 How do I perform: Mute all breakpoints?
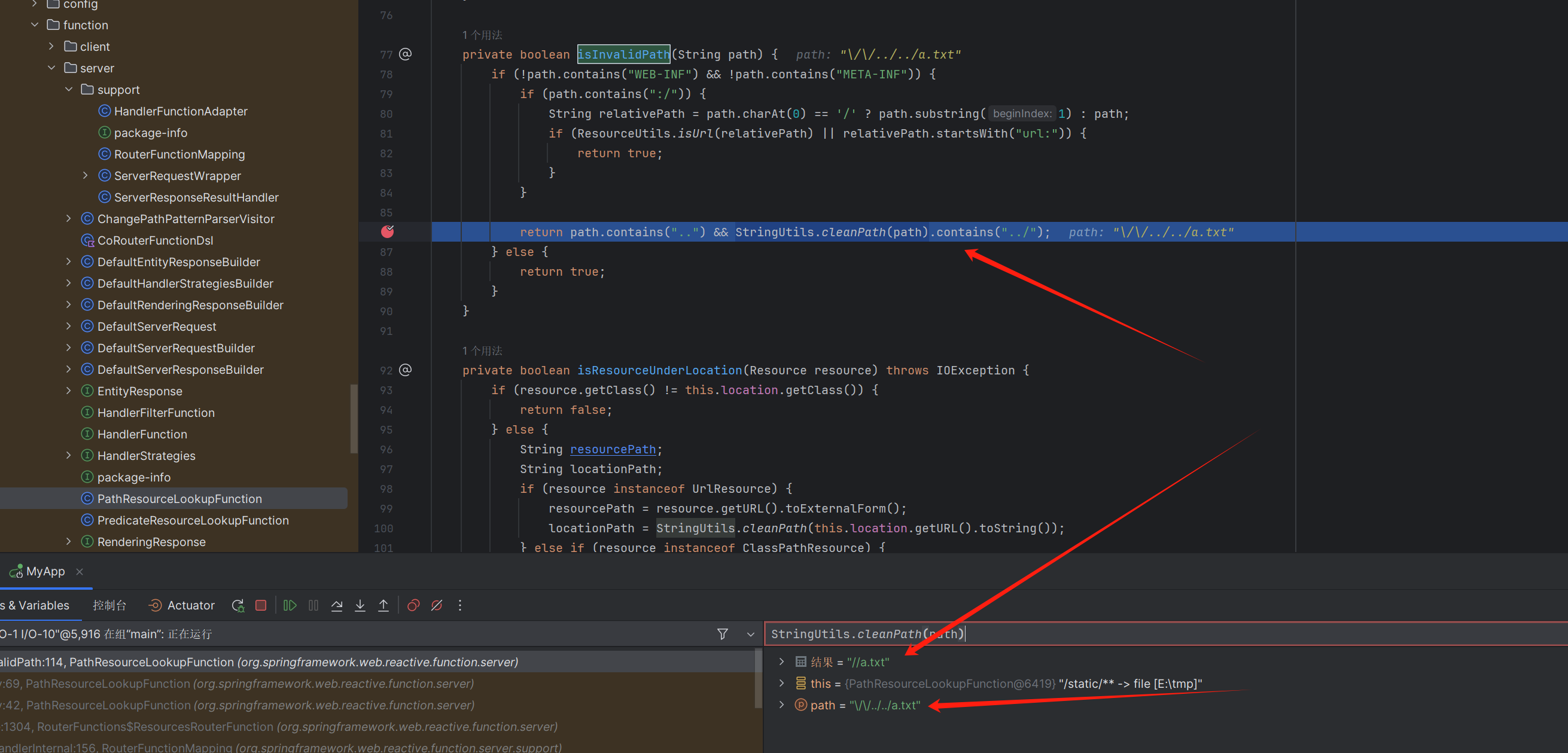(x=437, y=605)
